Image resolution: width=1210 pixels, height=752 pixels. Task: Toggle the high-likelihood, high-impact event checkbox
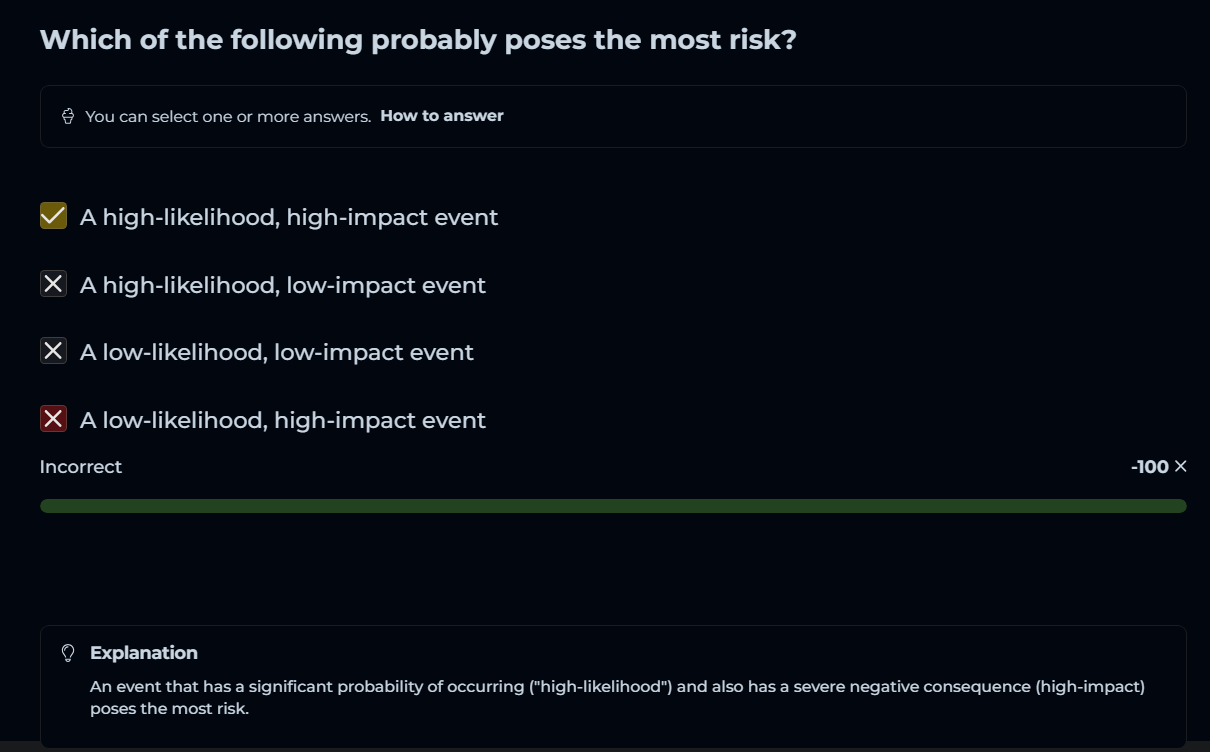pos(53,216)
